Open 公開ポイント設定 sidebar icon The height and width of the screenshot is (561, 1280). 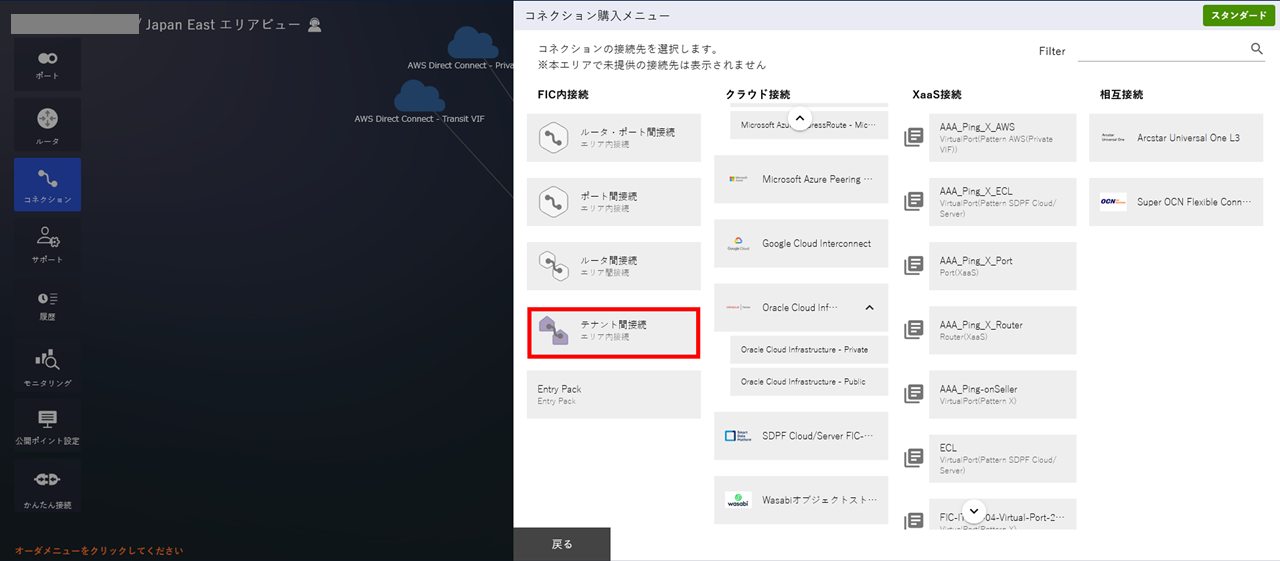pyautogui.click(x=47, y=427)
